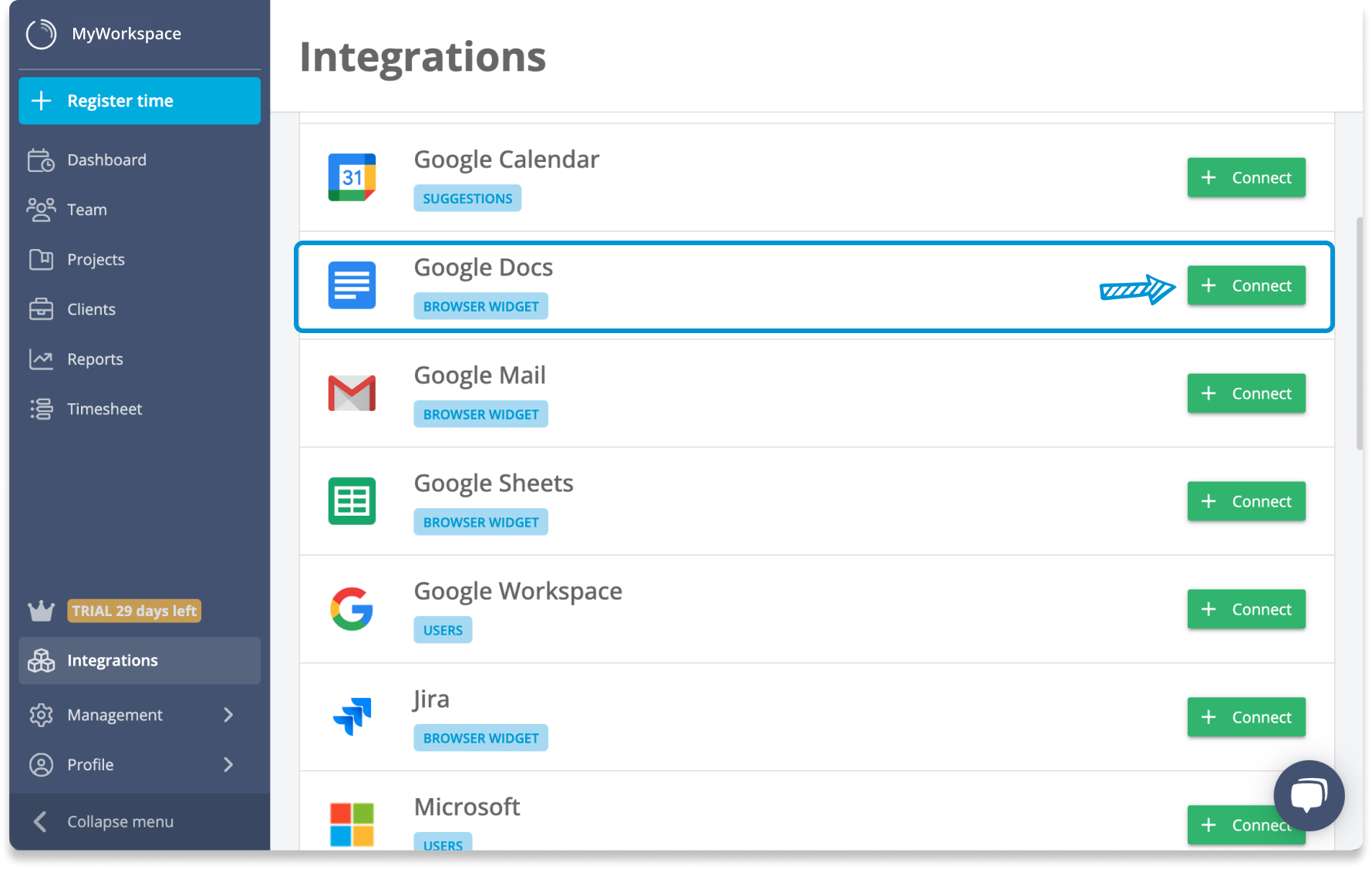Open the Reports section

(139, 359)
